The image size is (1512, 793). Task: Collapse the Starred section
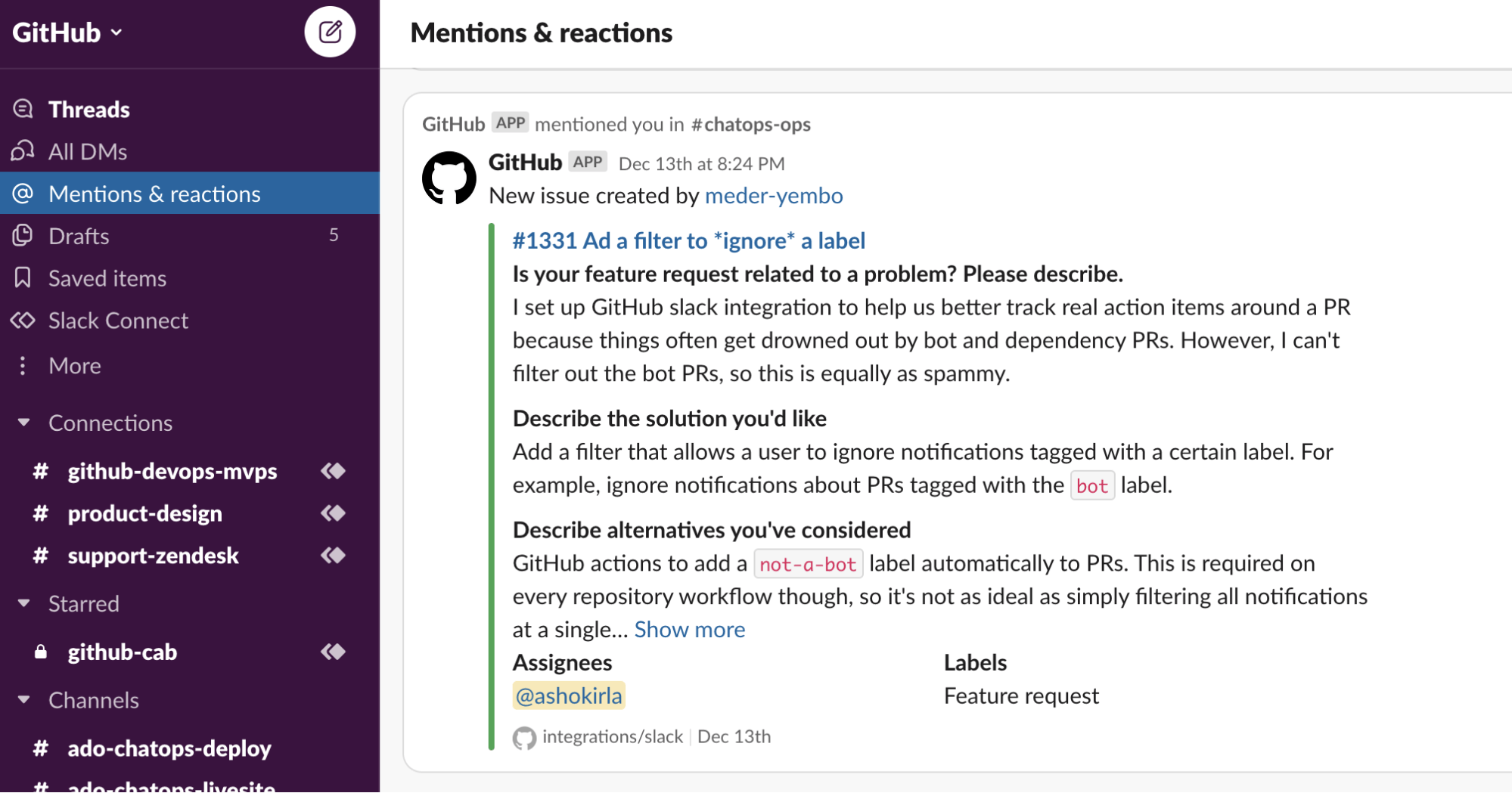click(x=23, y=602)
